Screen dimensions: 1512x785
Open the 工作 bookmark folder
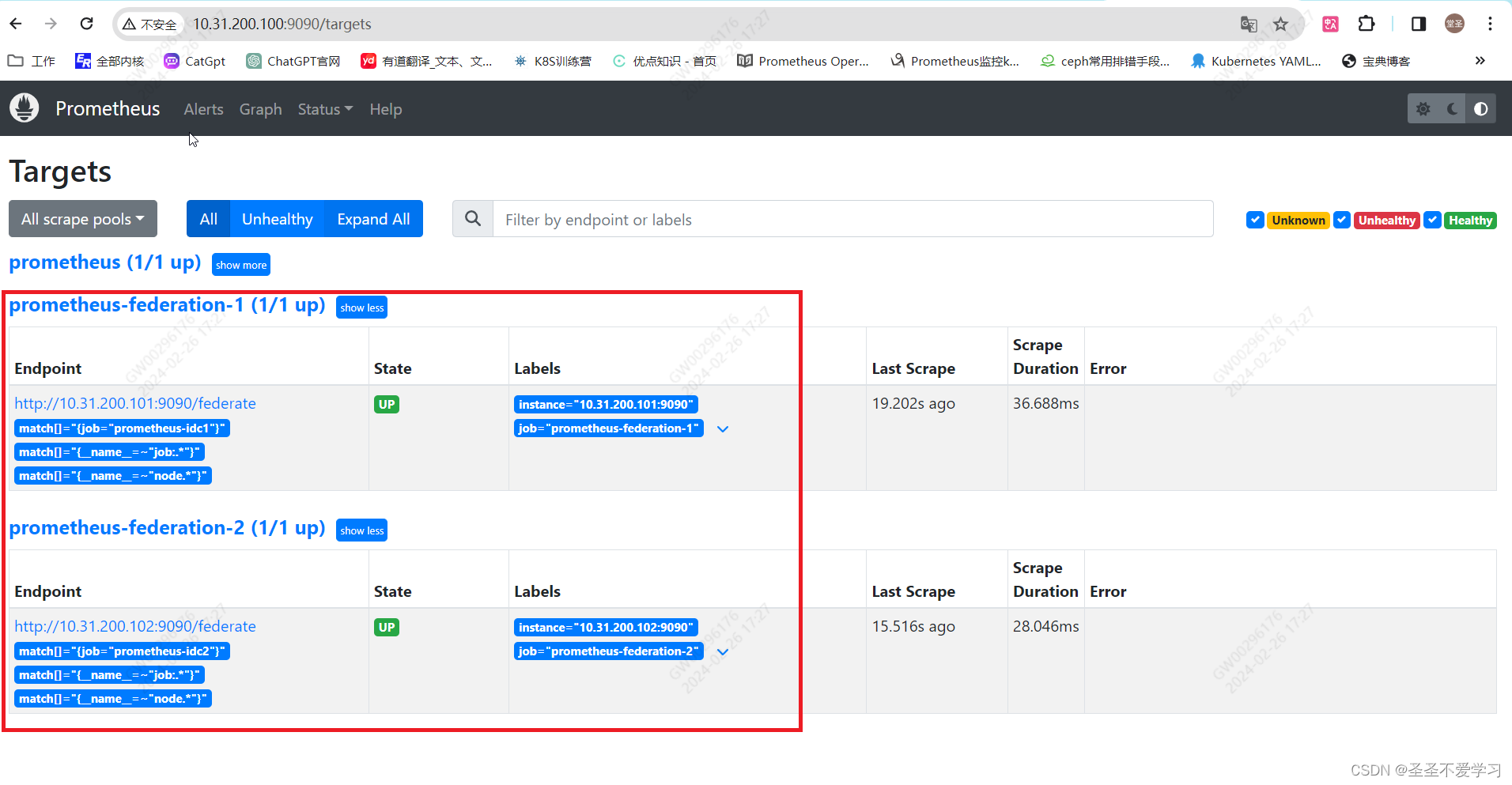(32, 61)
